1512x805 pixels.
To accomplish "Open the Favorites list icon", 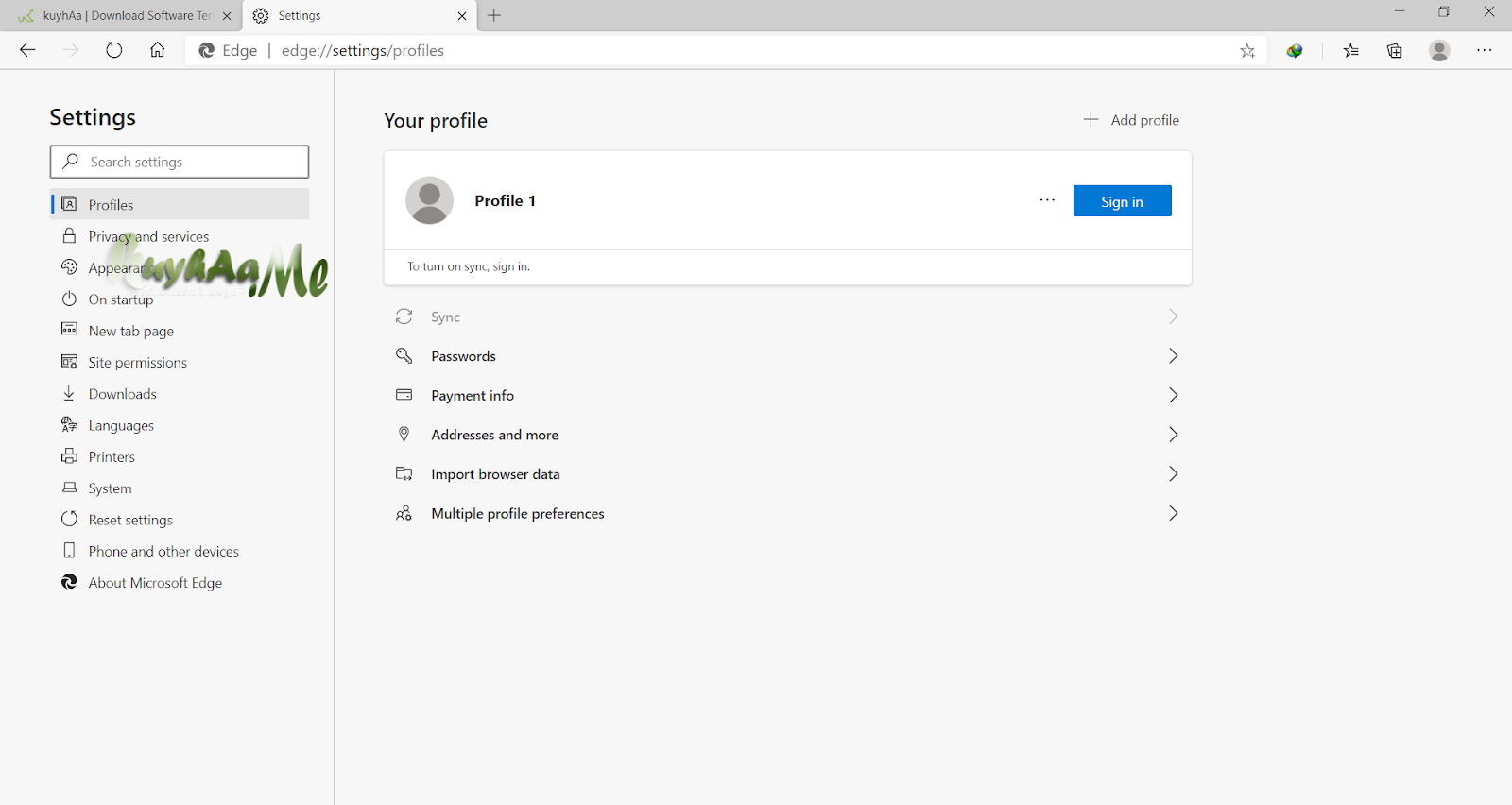I will pos(1350,51).
